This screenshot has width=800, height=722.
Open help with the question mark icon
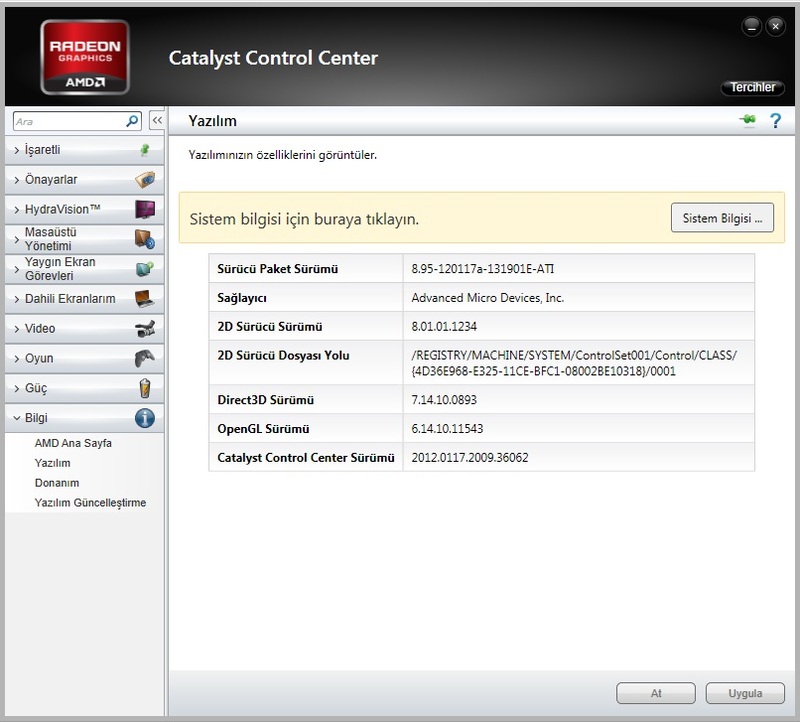[775, 121]
